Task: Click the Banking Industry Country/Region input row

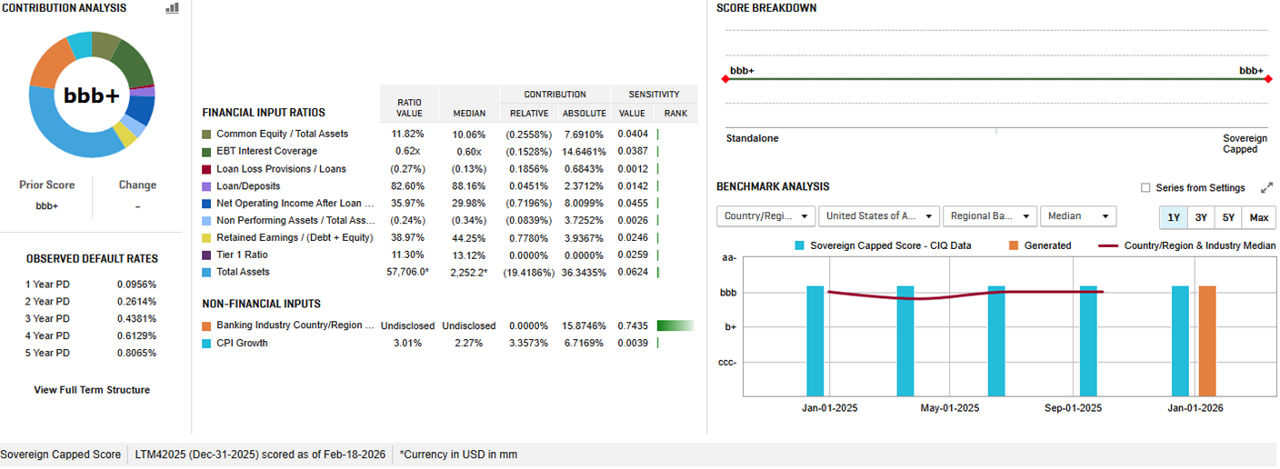Action: pos(295,325)
